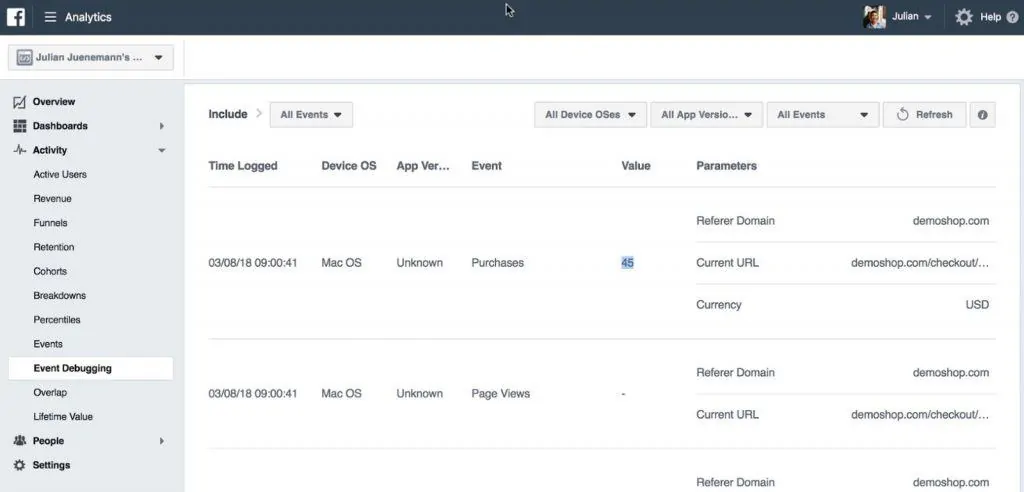Open the hamburger menu next to Analytics
This screenshot has width=1024, height=492.
pos(50,18)
